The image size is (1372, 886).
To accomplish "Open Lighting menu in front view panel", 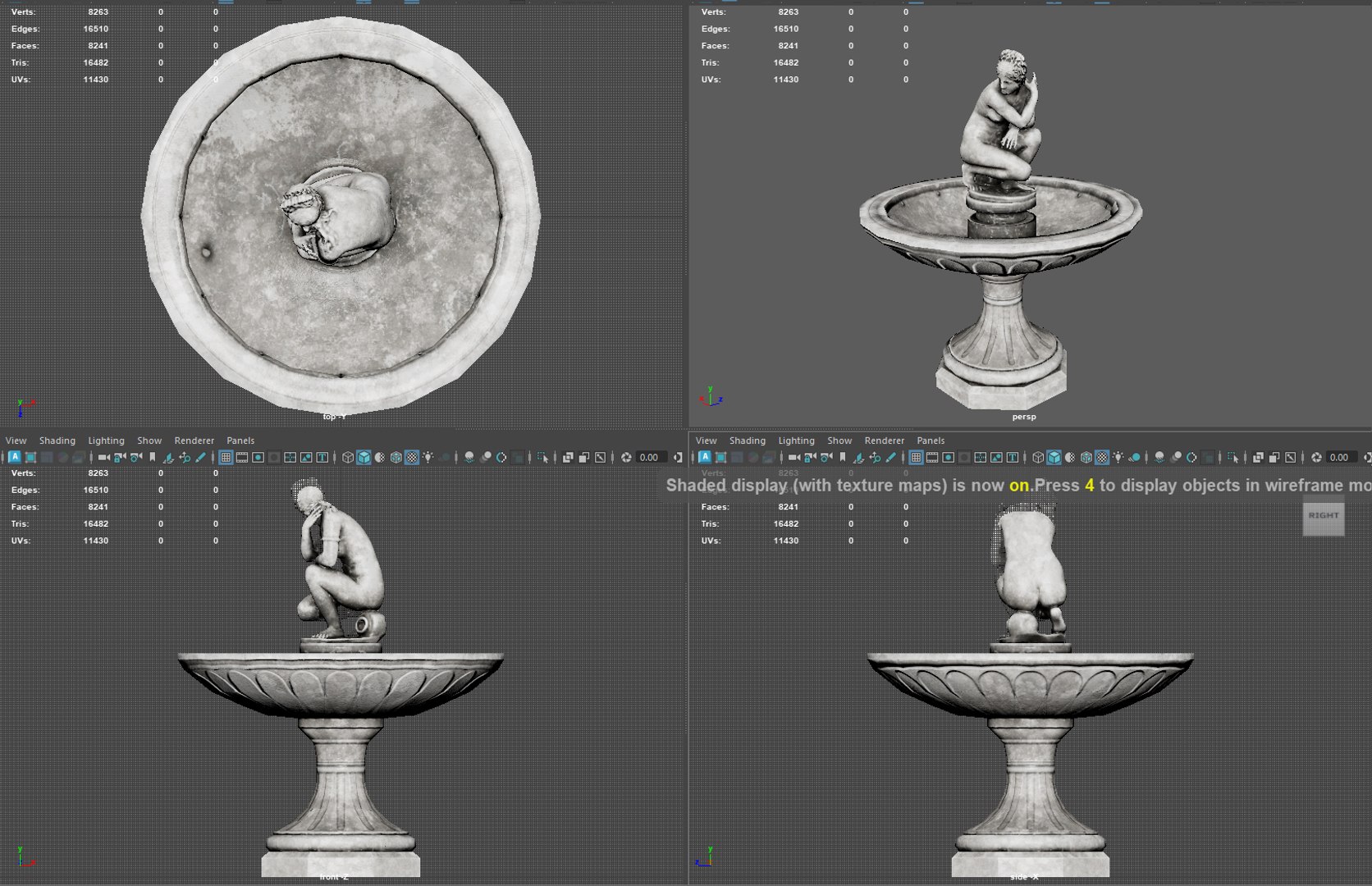I will (106, 441).
